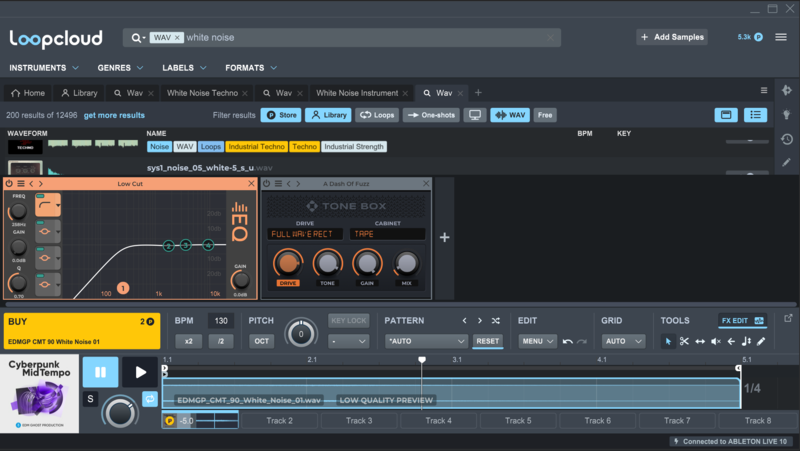
Task: Click the pencil draw tool
Action: tap(761, 341)
